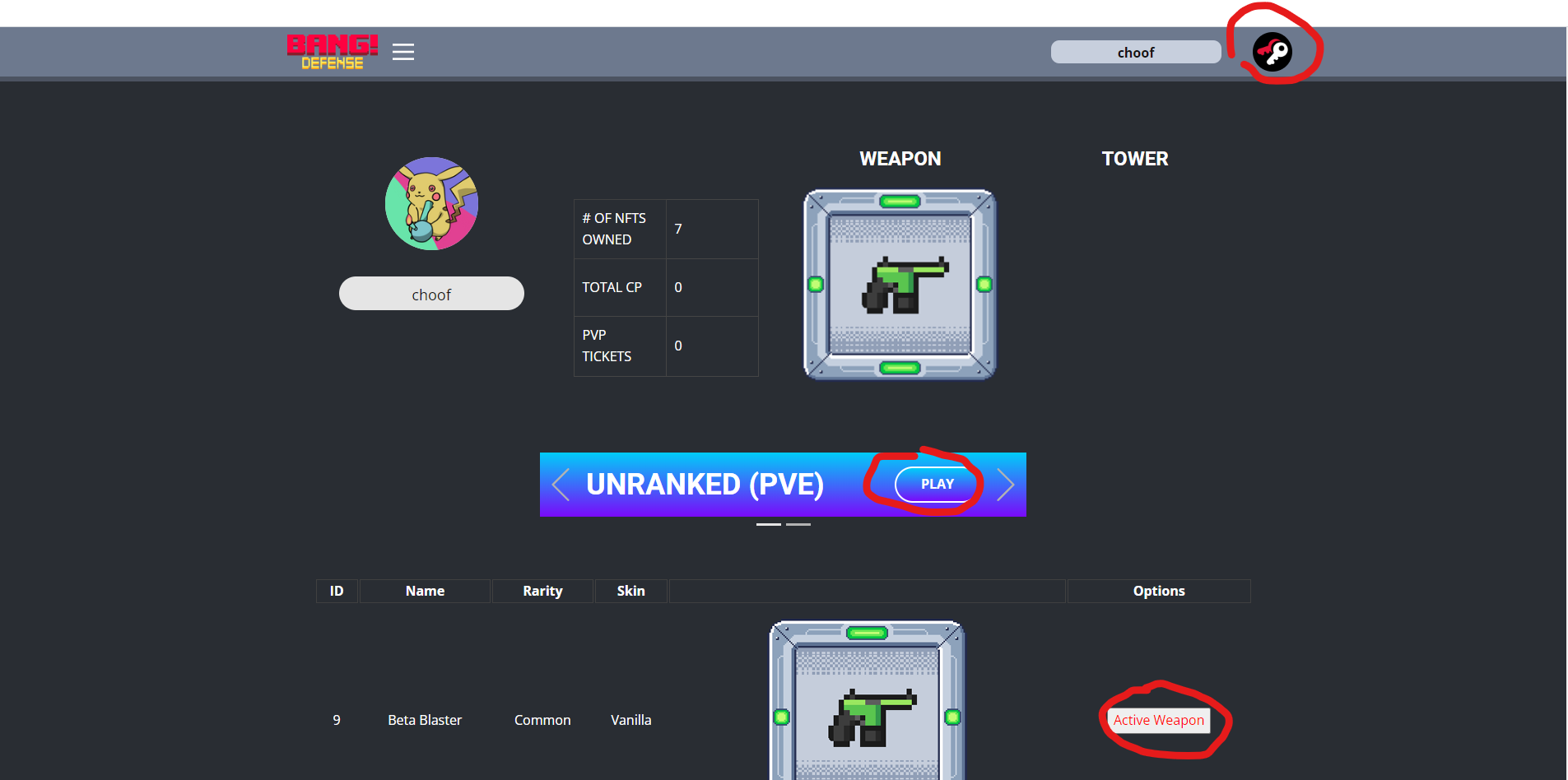
Task: Select the first carousel slide indicator
Action: 769,524
